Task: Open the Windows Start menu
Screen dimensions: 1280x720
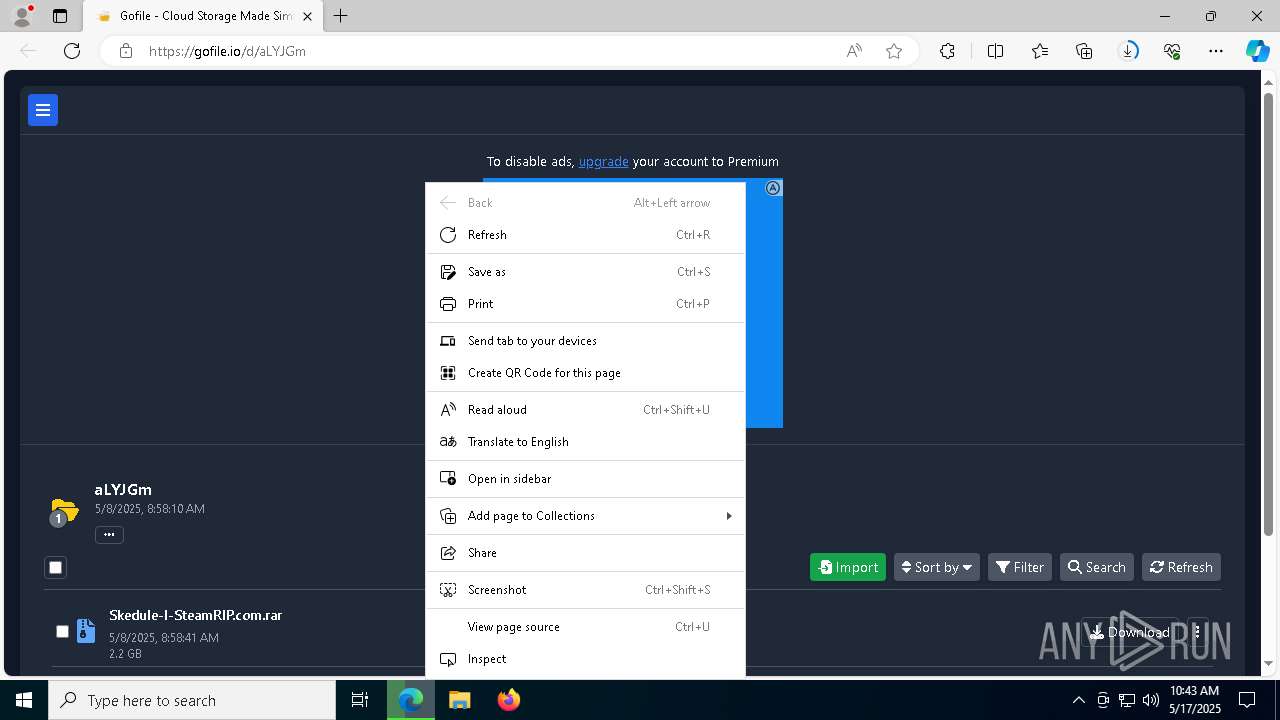Action: (24, 700)
